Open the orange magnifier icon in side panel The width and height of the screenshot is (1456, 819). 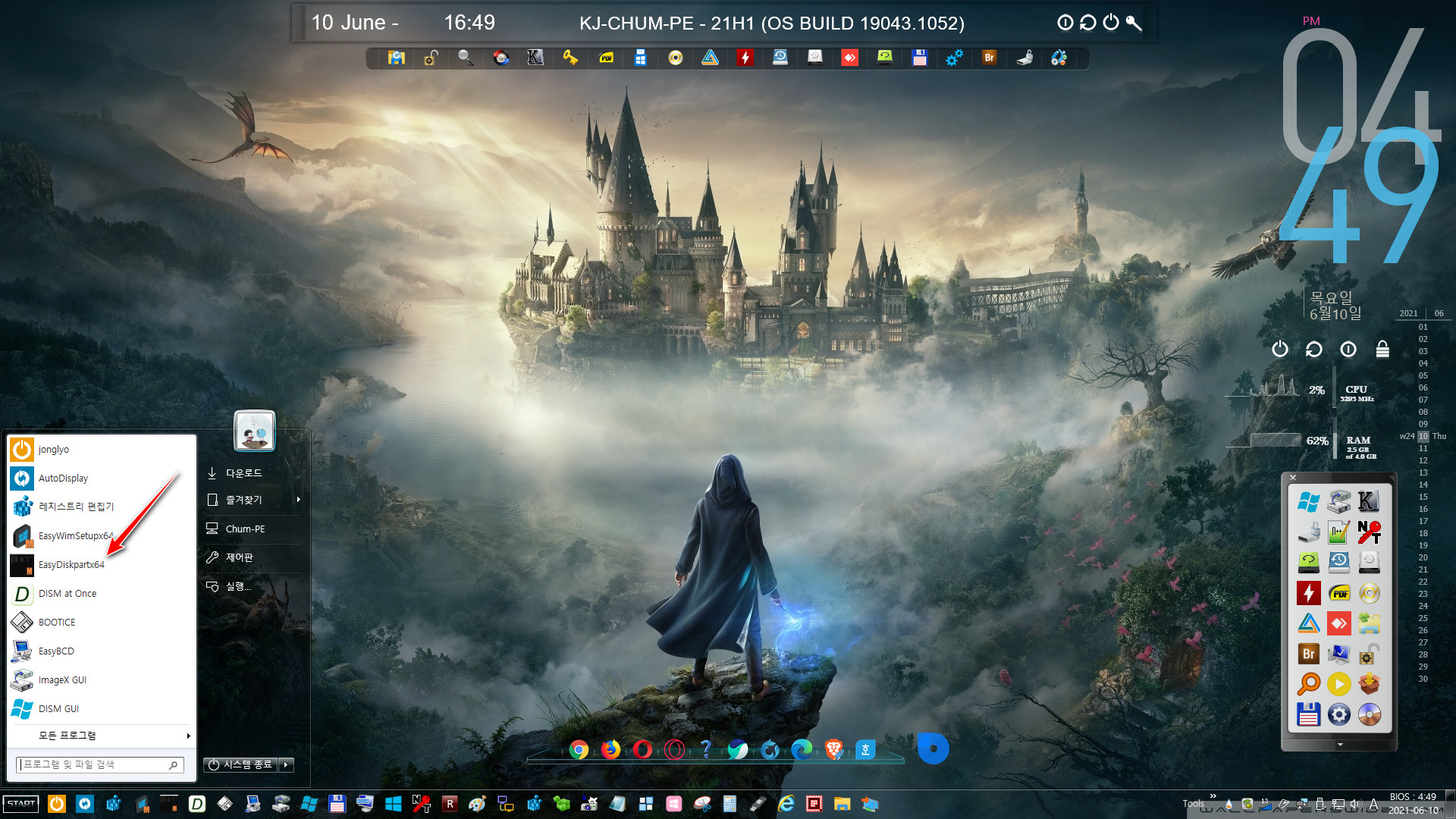pos(1309,684)
